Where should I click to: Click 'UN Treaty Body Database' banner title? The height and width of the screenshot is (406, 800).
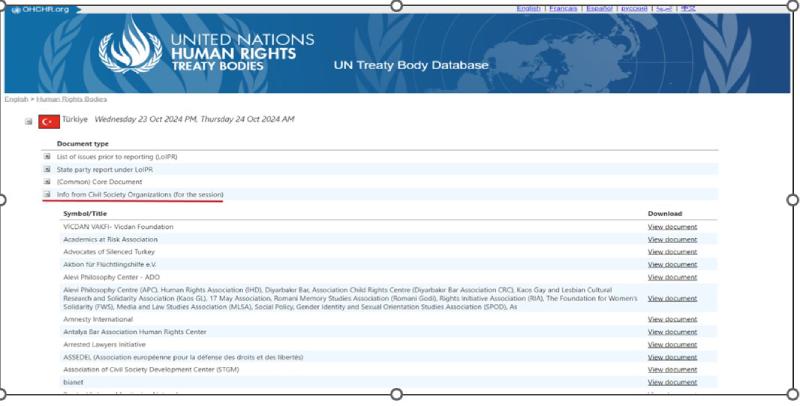(x=411, y=65)
